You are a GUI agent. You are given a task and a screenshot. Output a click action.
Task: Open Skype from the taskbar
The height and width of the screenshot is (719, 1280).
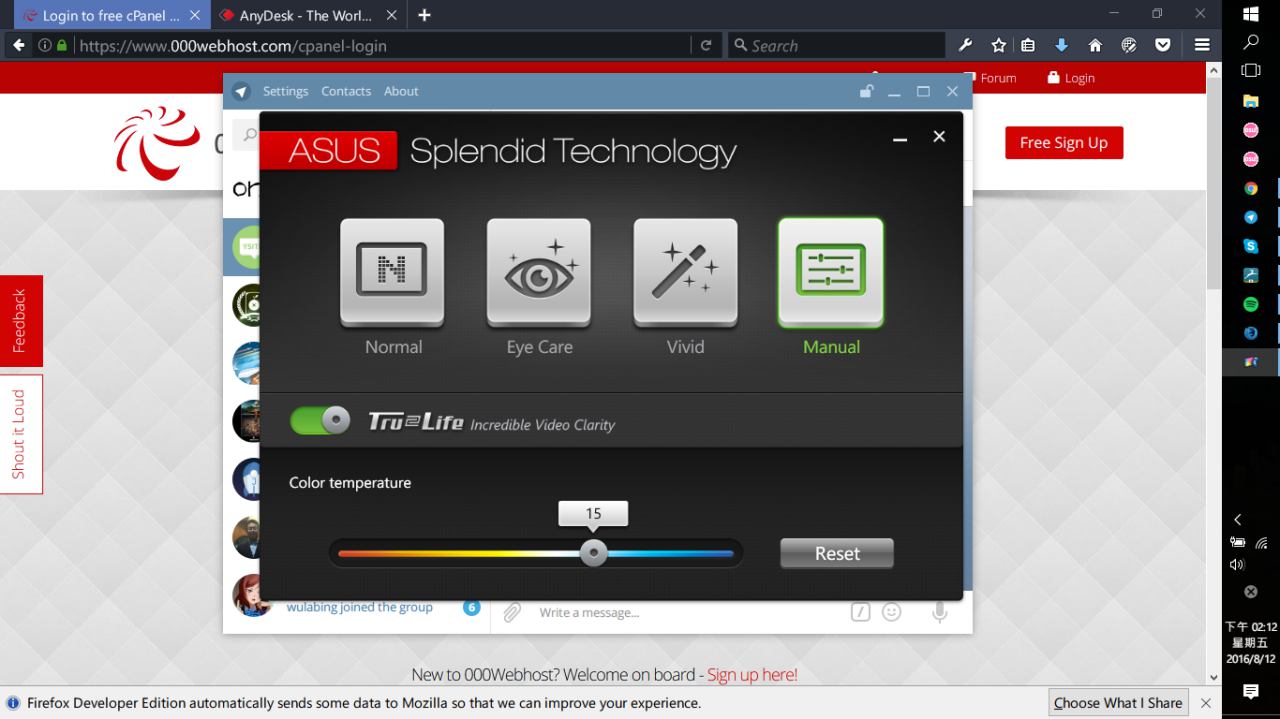1251,246
